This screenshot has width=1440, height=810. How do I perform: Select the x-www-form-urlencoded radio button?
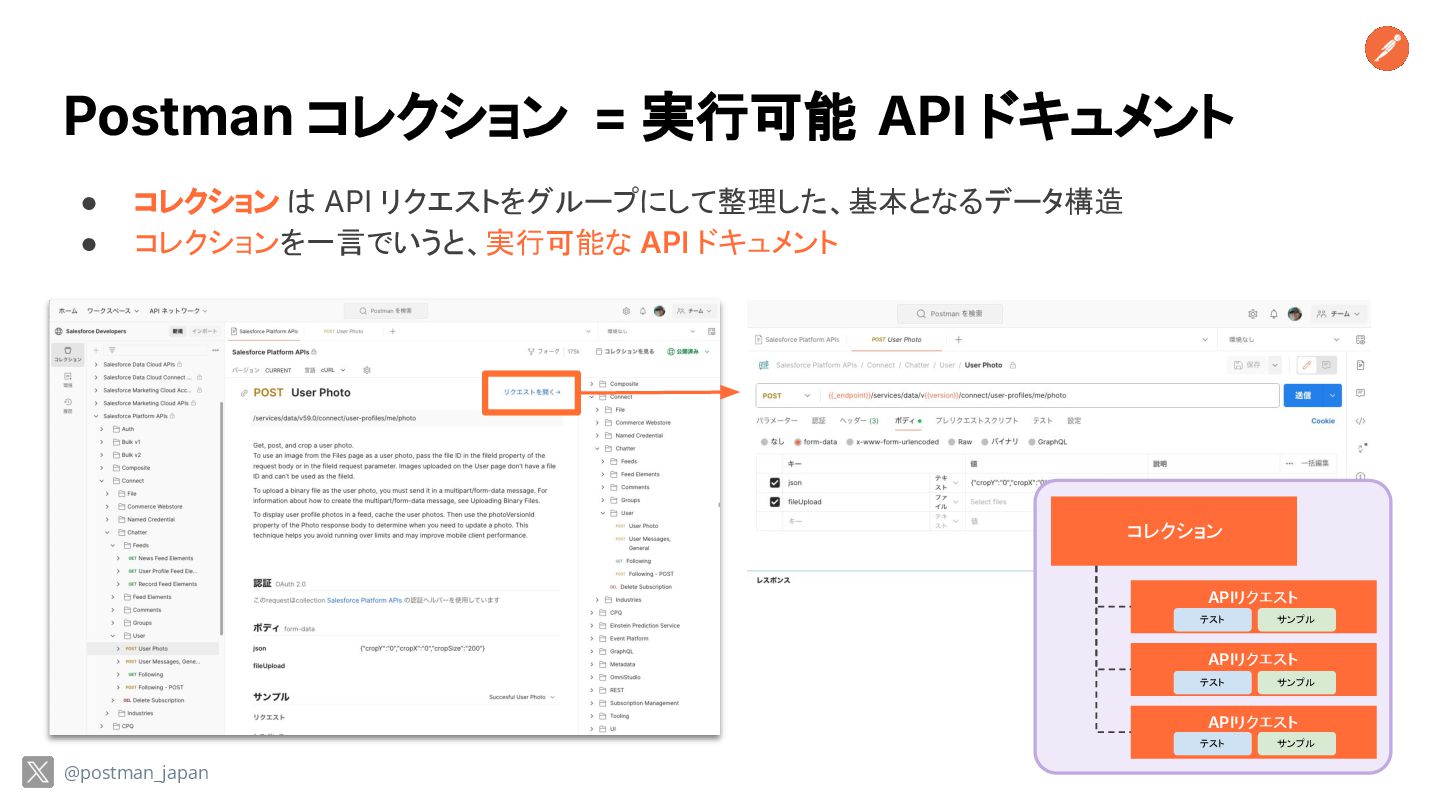[x=850, y=441]
